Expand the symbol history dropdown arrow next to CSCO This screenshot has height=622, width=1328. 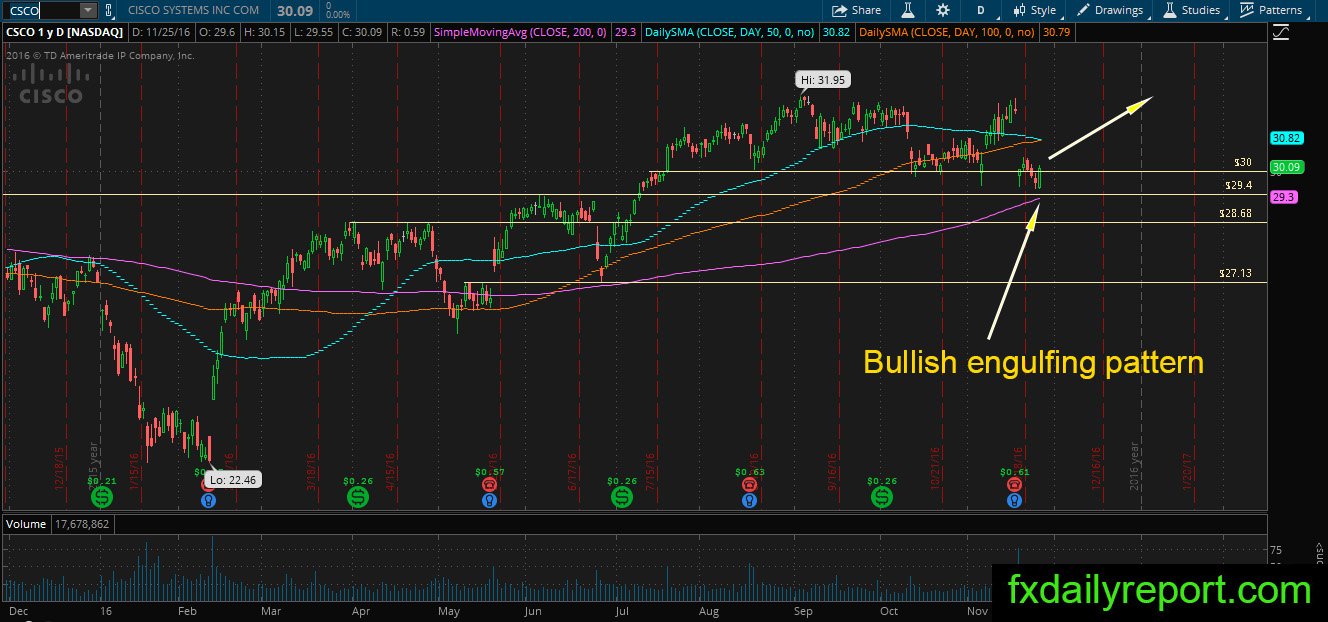tap(87, 10)
